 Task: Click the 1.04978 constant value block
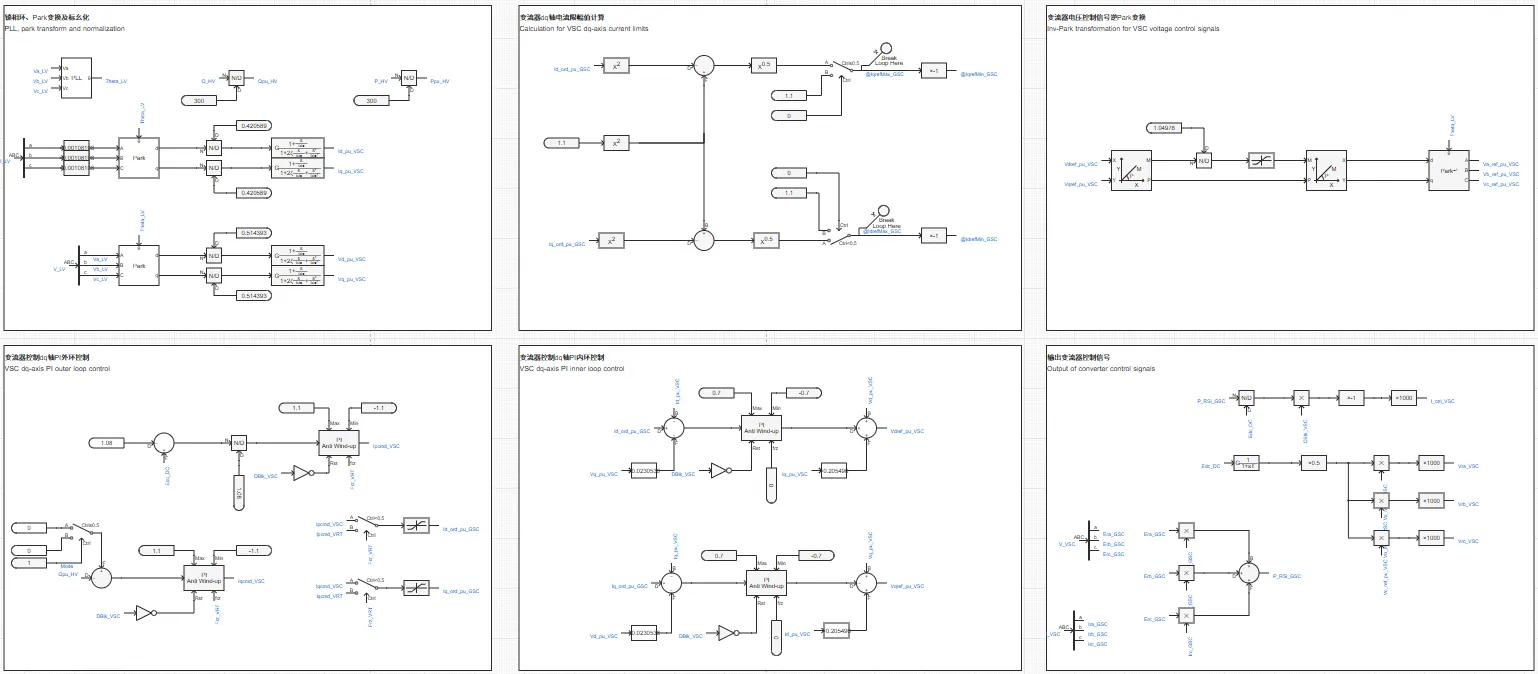point(1164,128)
